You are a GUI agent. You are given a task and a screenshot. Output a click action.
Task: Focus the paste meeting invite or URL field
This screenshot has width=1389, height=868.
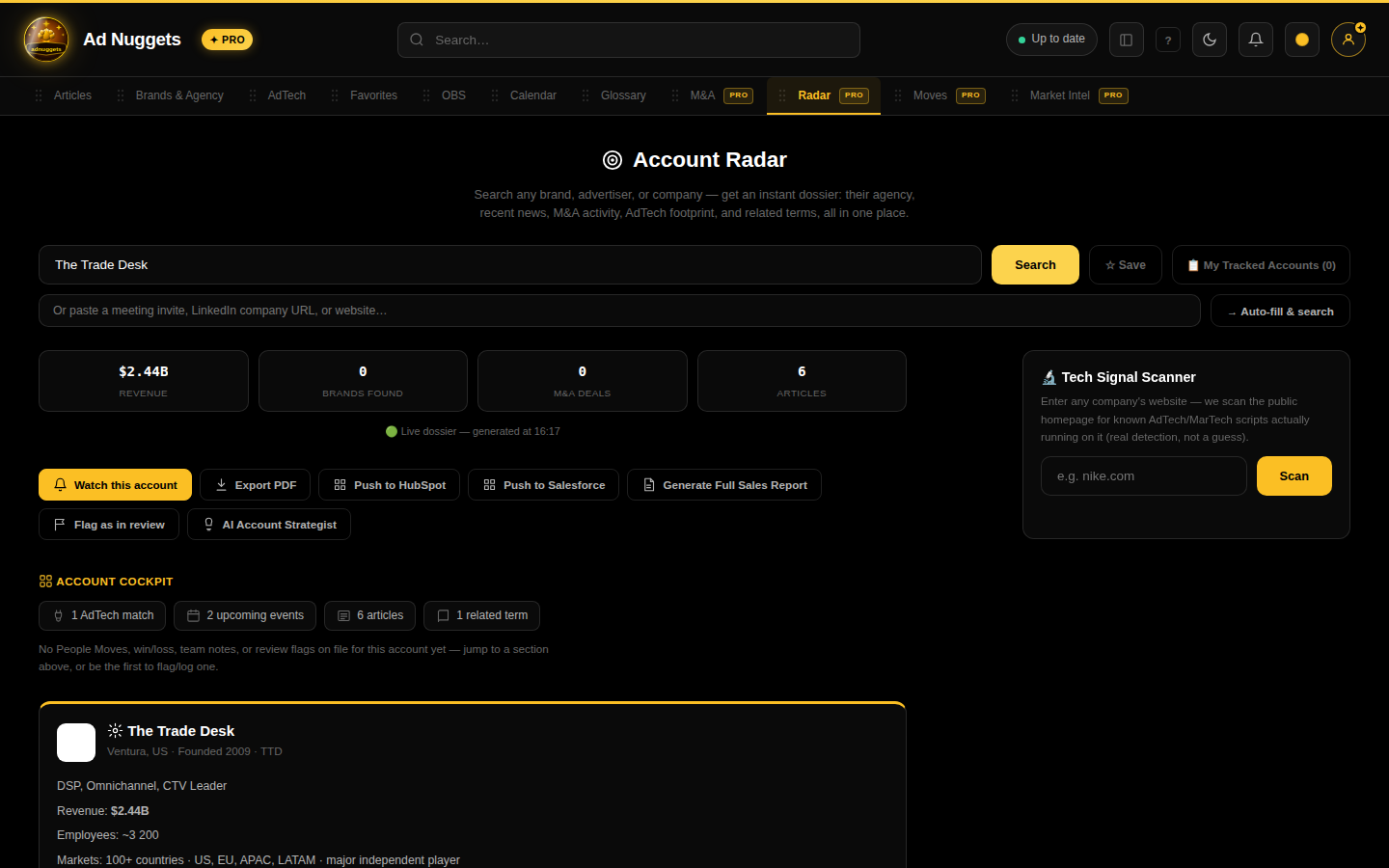[619, 311]
